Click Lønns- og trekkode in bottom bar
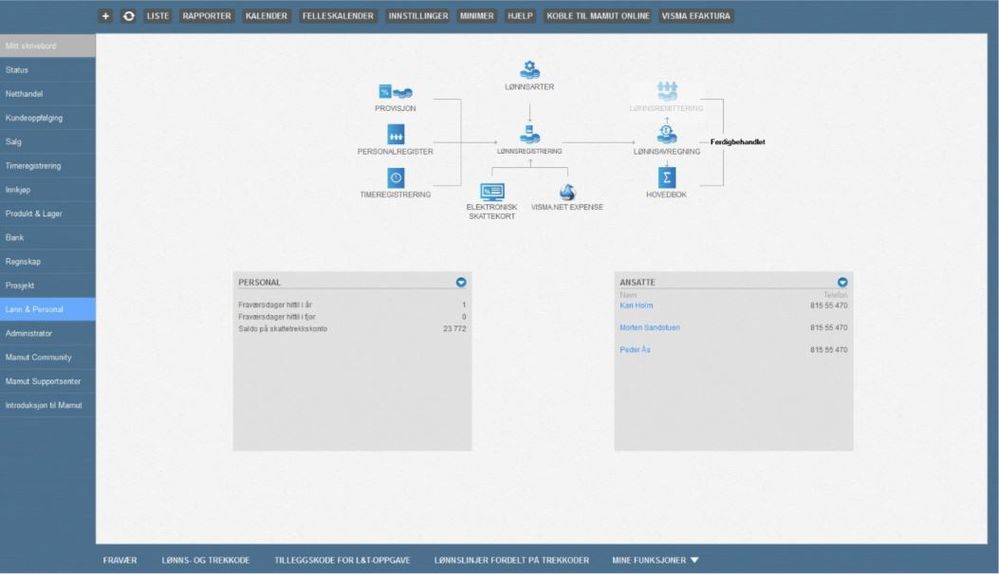The width and height of the screenshot is (999, 574). point(206,560)
